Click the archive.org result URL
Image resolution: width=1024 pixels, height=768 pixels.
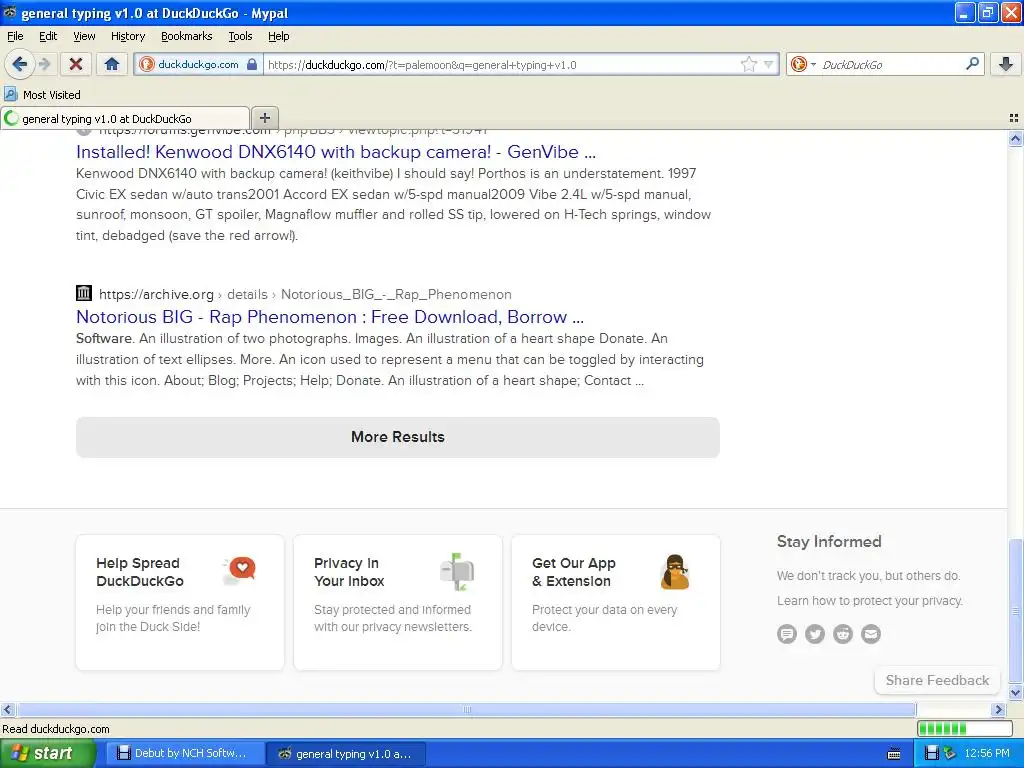pos(305,295)
